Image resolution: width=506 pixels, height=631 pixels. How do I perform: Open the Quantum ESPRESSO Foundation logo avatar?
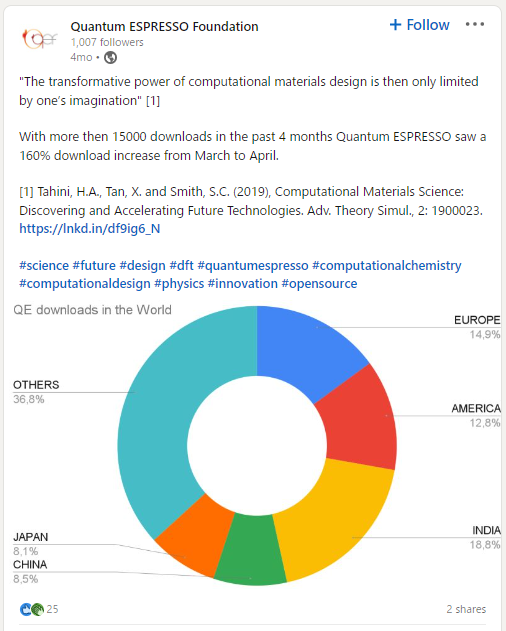tap(39, 39)
